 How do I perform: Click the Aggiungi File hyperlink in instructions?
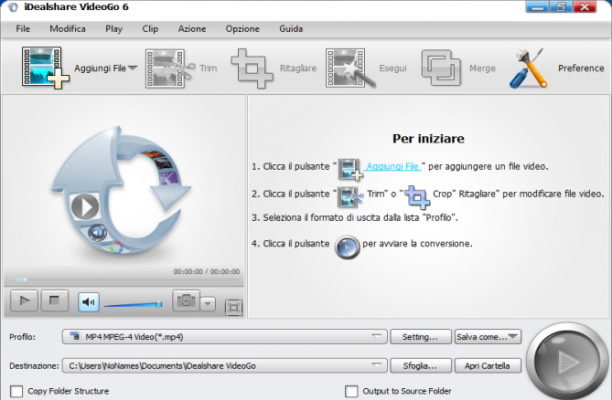tap(393, 167)
